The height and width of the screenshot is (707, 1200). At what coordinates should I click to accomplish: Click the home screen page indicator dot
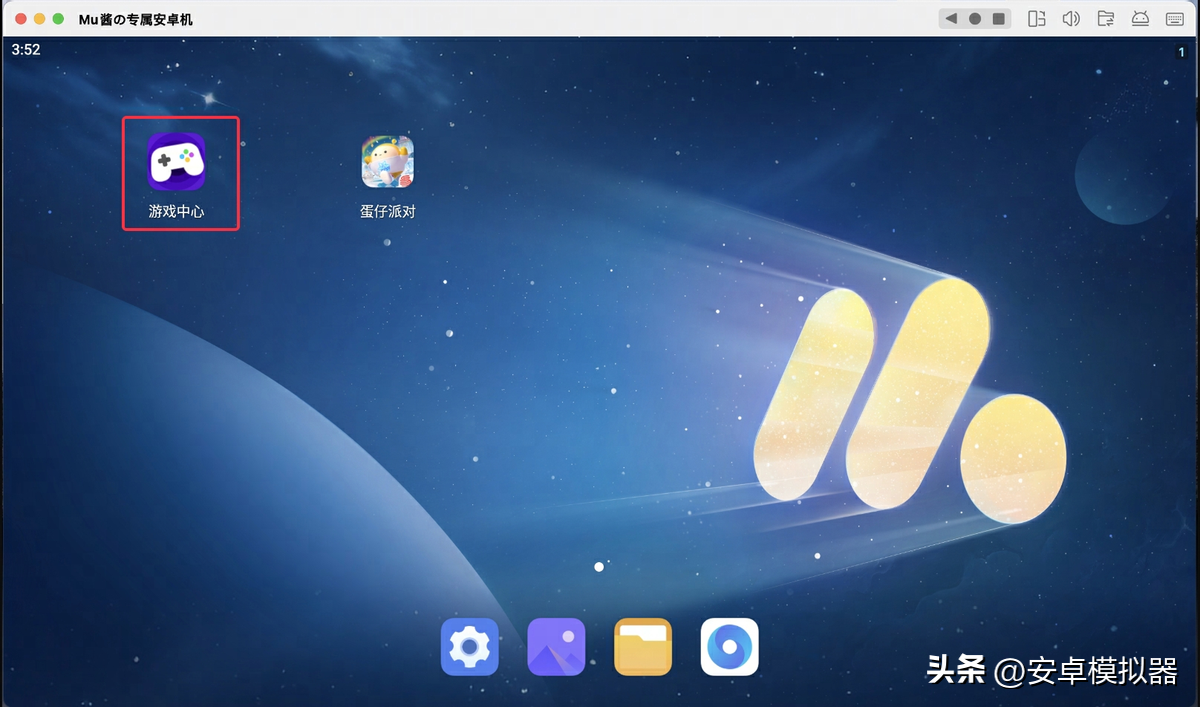click(x=599, y=567)
